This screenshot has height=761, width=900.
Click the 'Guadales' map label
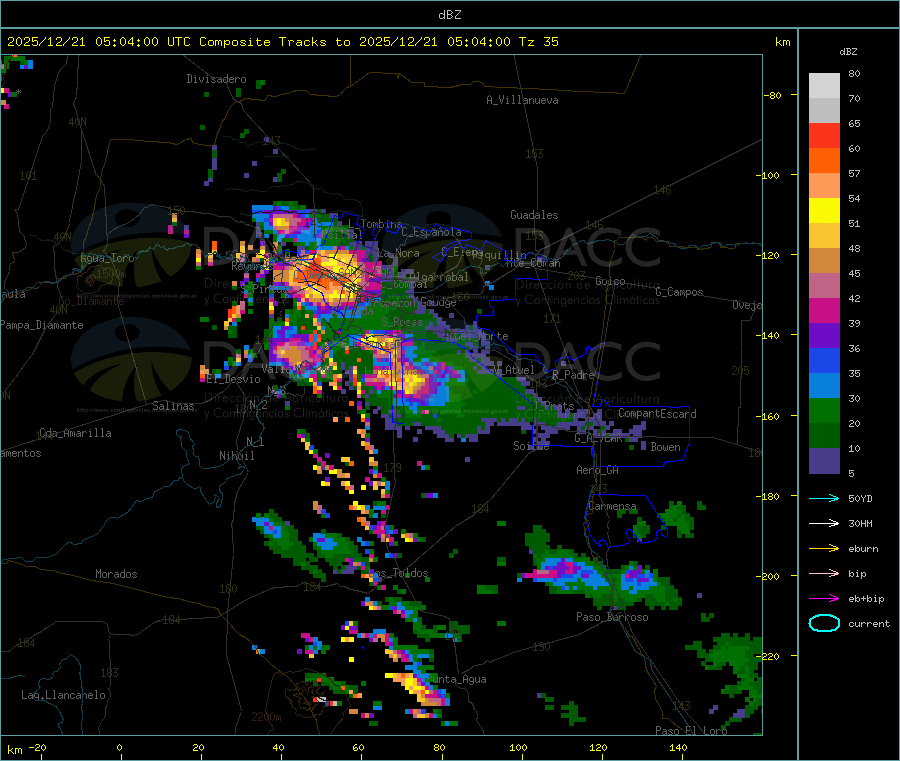[x=534, y=215]
